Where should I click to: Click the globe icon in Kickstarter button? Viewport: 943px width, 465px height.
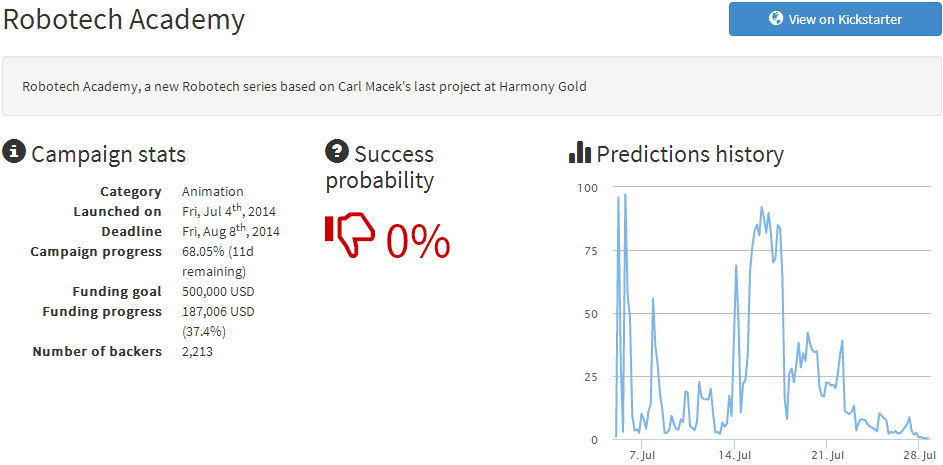(x=776, y=18)
